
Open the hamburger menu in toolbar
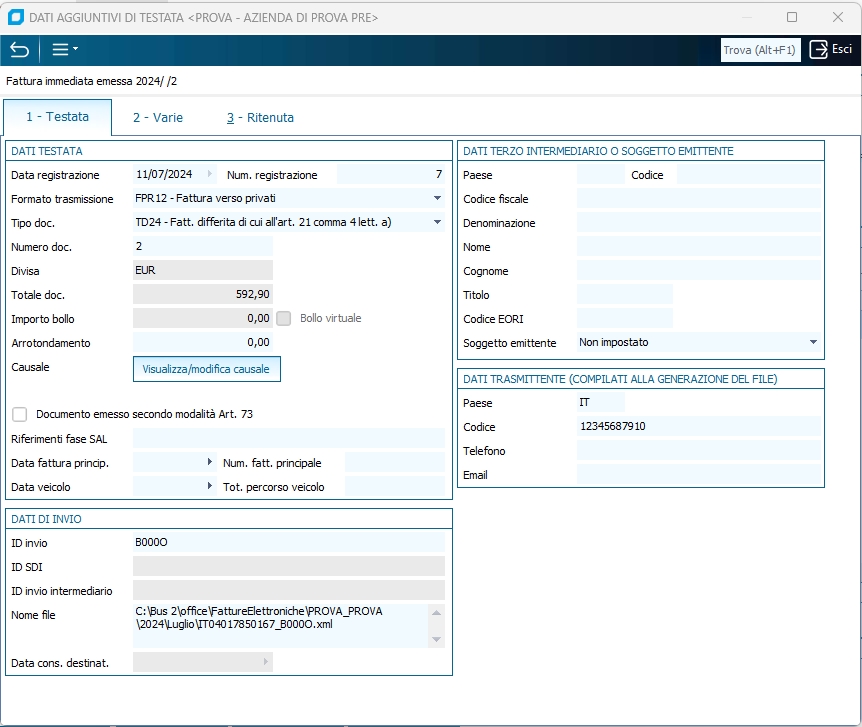pos(63,50)
